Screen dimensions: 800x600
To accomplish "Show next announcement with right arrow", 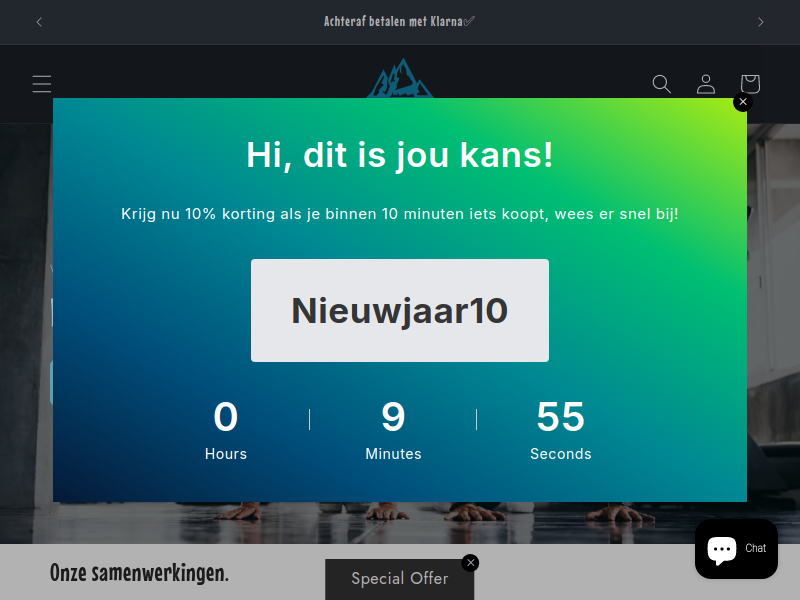I will 760,22.
